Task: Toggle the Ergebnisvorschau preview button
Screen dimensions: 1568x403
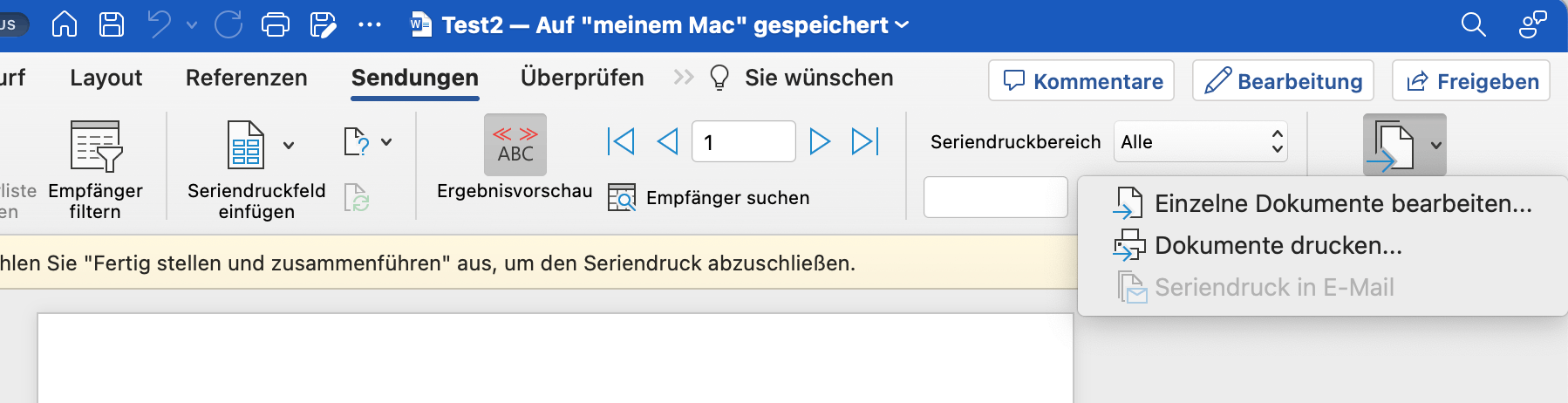Action: (515, 145)
